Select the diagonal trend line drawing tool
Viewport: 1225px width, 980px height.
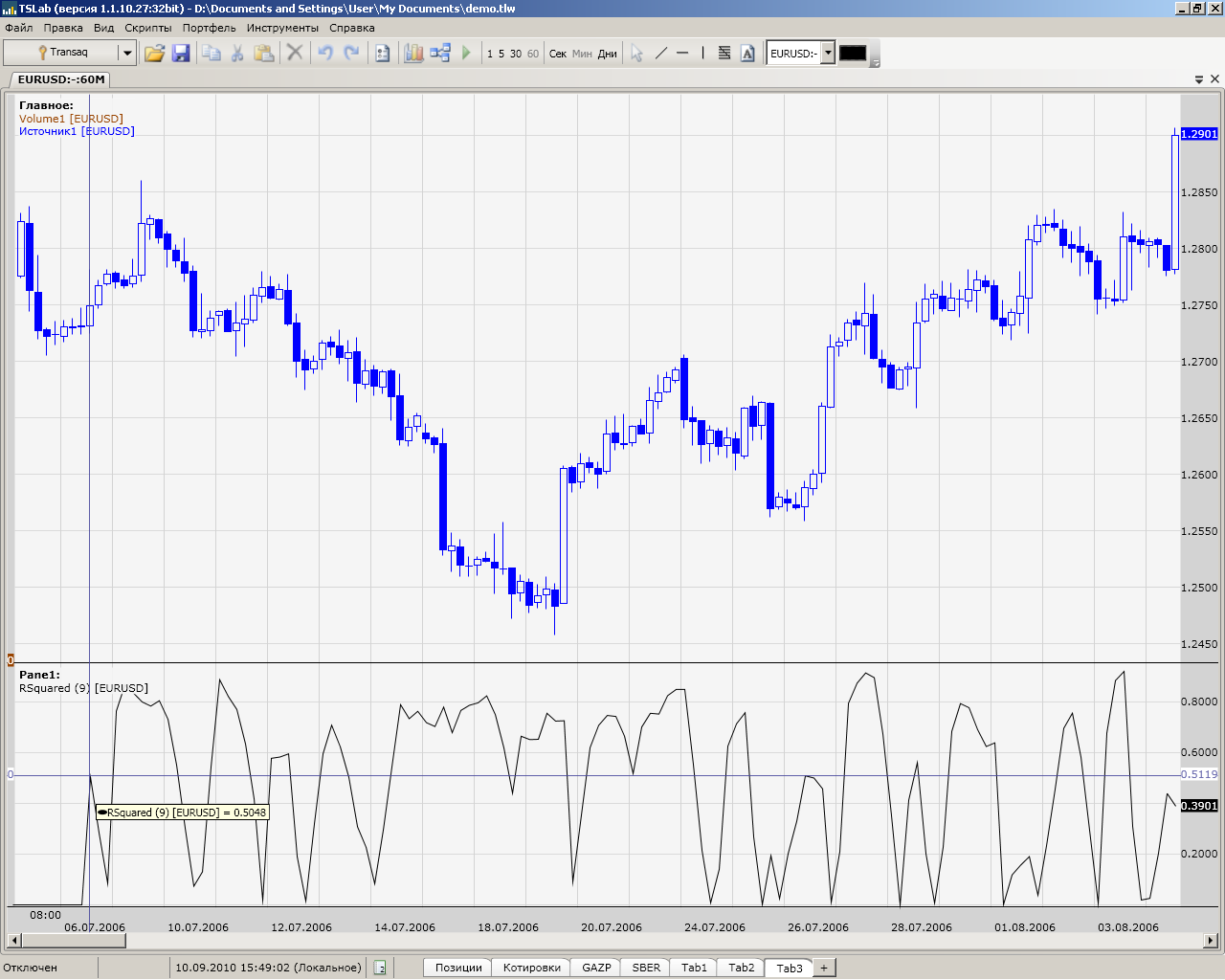[660, 54]
